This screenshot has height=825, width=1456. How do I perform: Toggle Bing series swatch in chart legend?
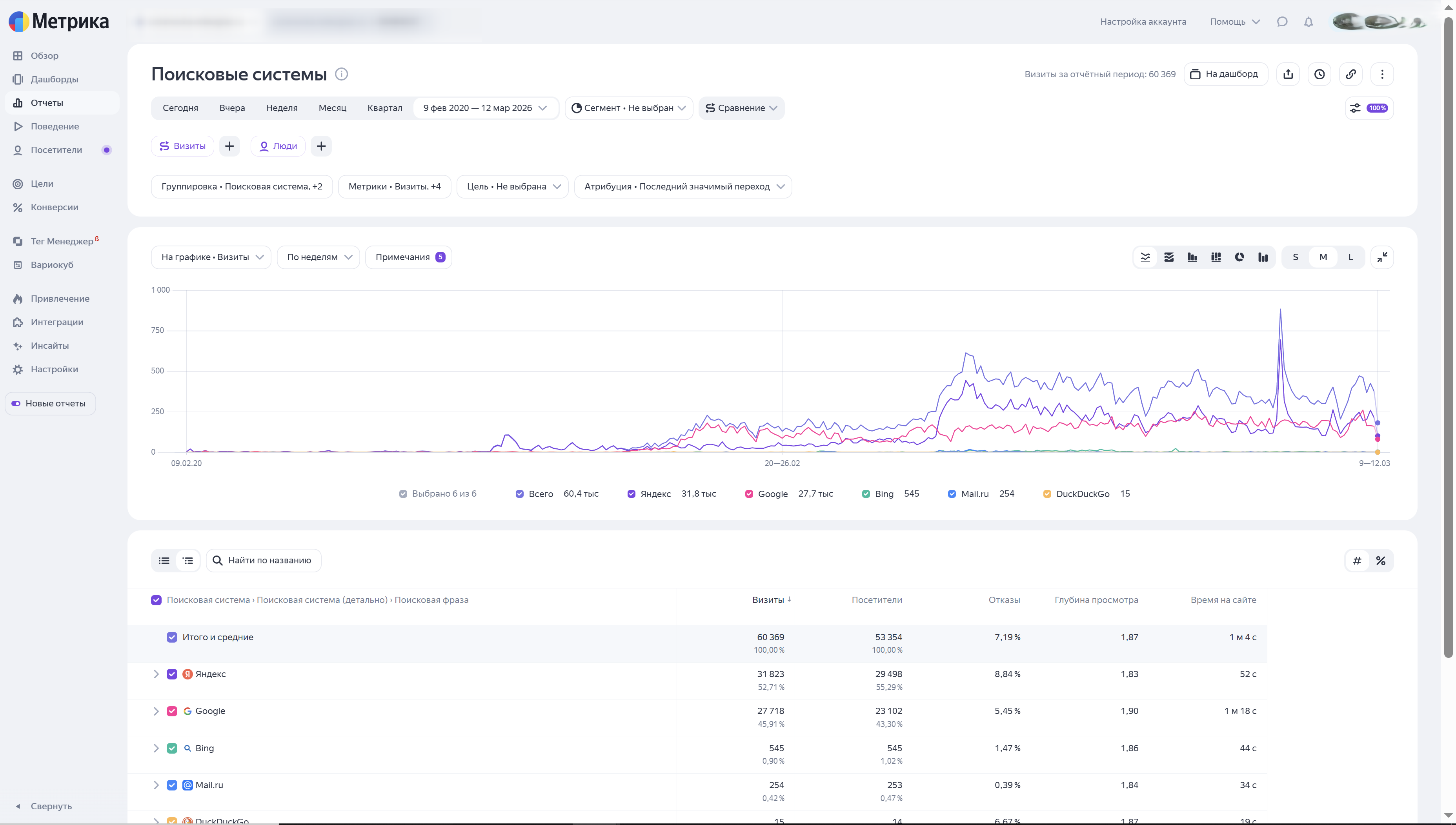866,494
